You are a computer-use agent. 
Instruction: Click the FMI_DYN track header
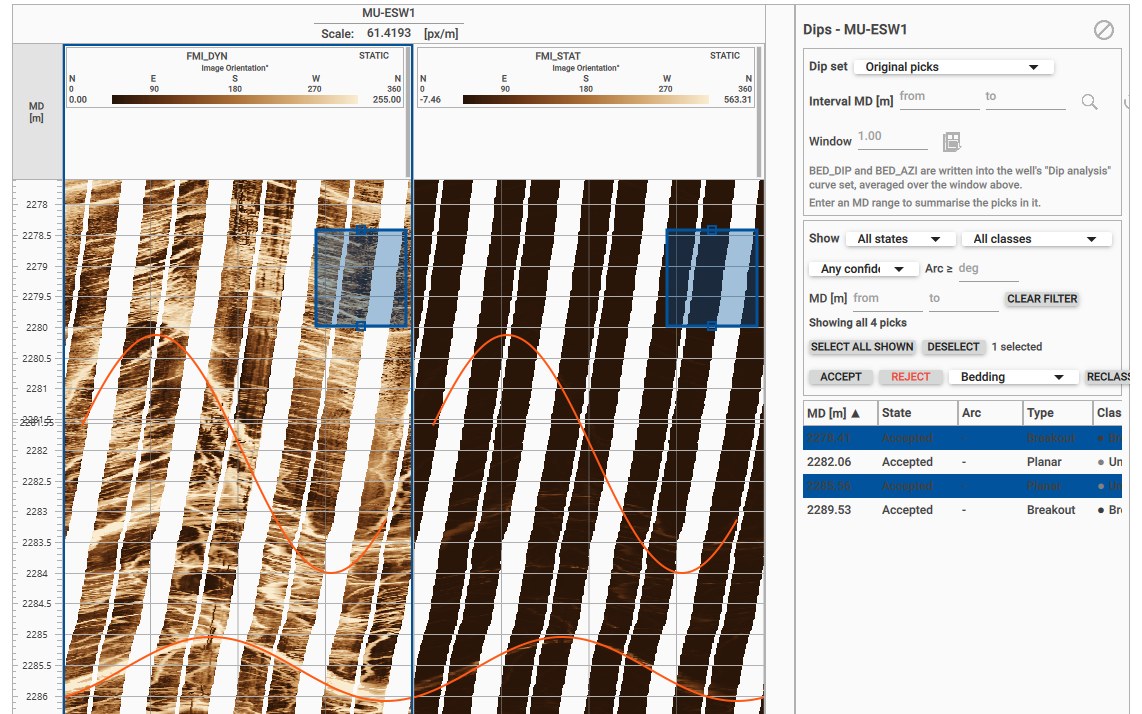[235, 78]
